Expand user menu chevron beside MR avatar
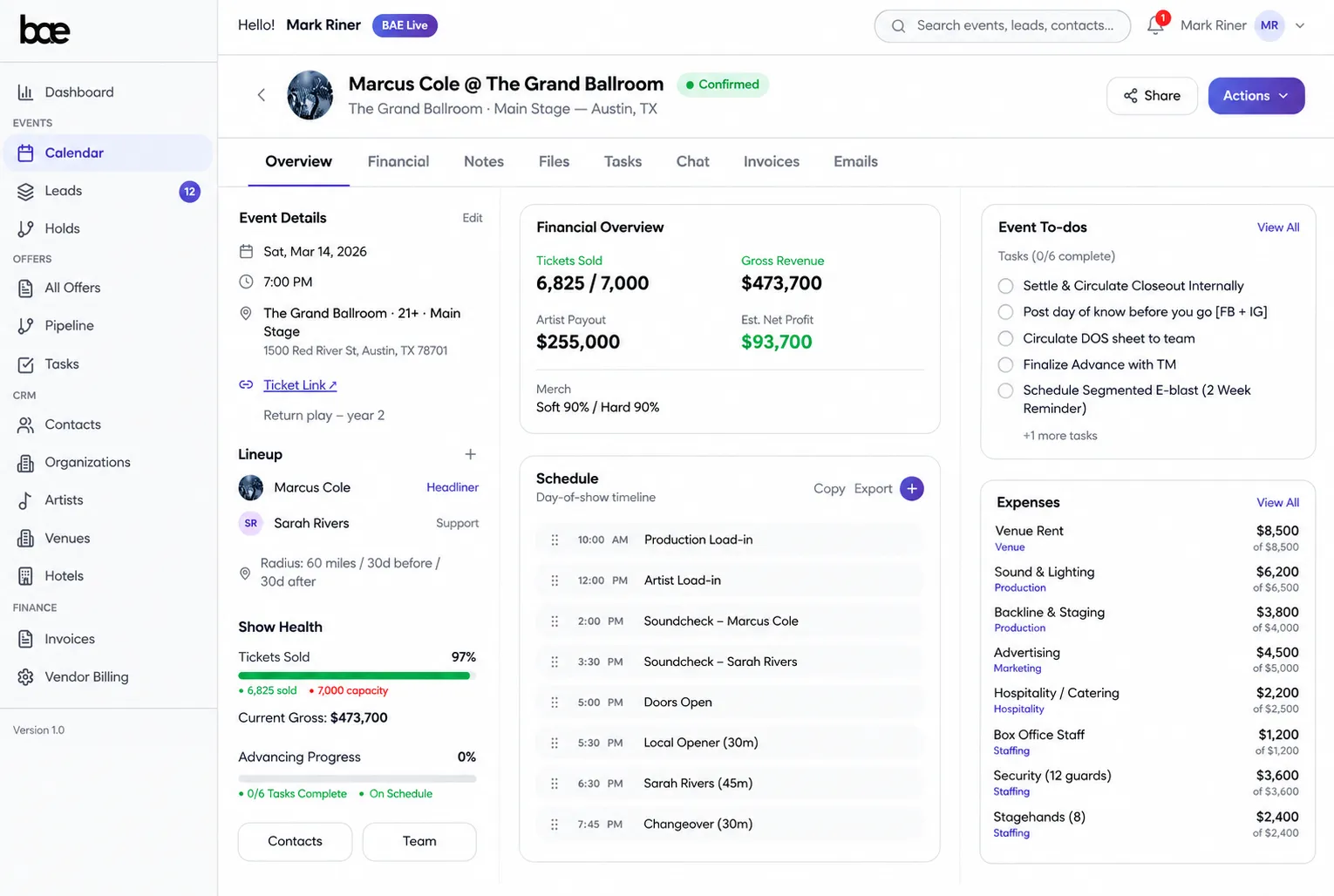Screen dimensions: 1334x896 tap(1300, 25)
